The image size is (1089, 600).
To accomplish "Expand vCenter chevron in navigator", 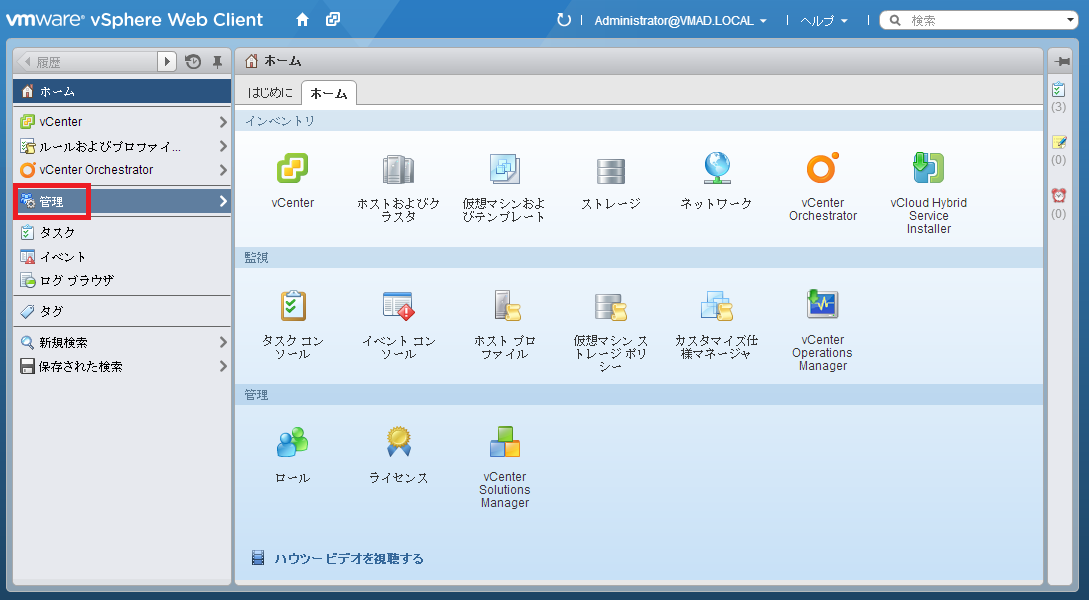I will coord(223,122).
